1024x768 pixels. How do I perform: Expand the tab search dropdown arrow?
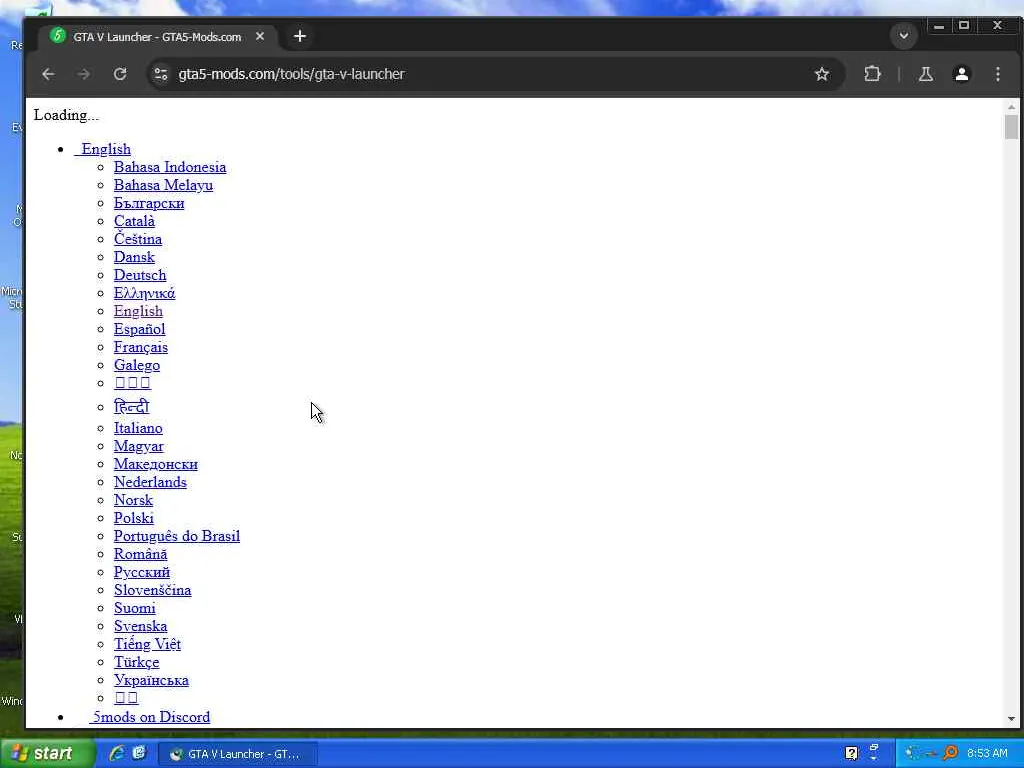(x=904, y=36)
